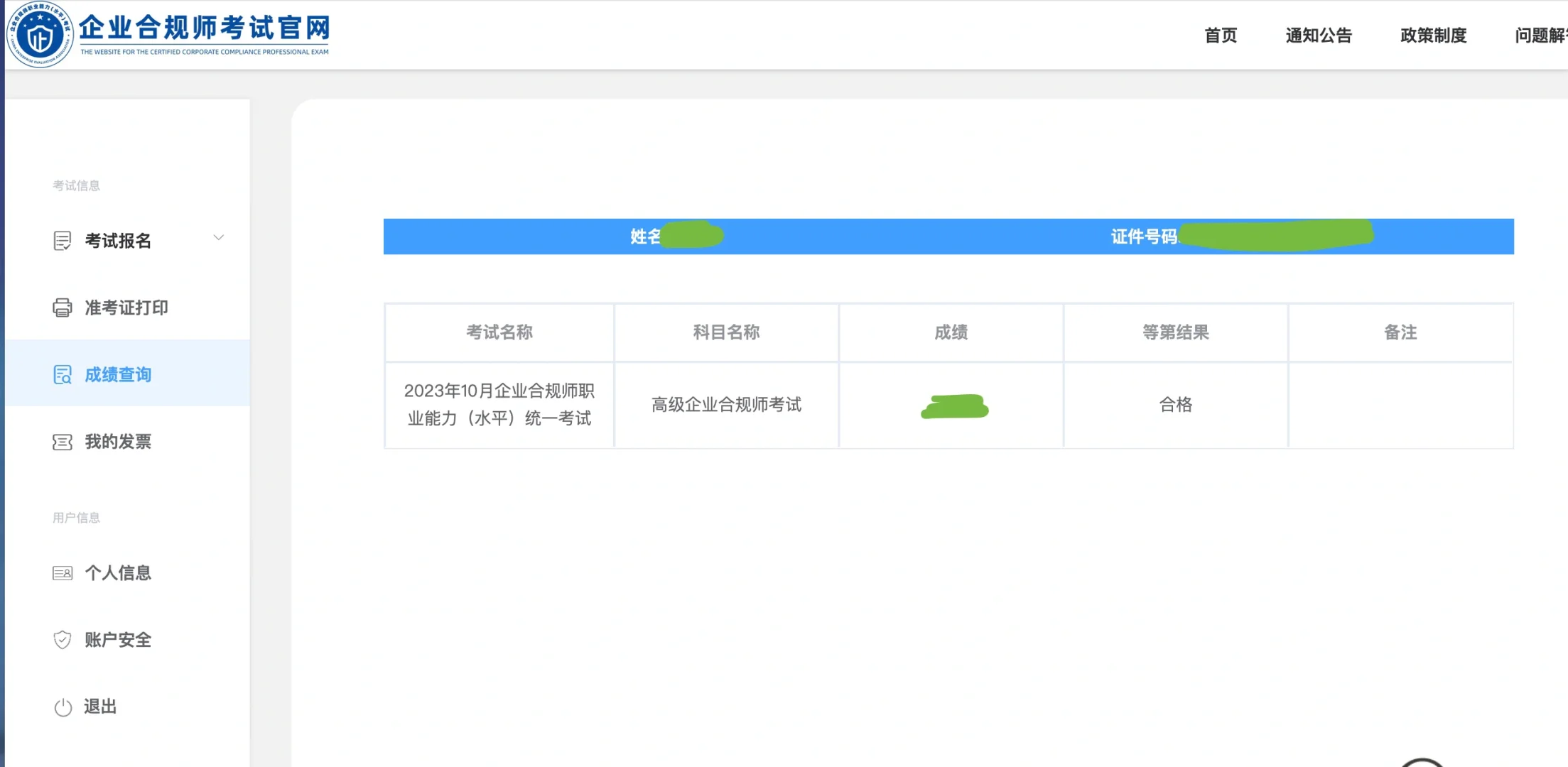Click the 准考证打印 sidebar entry

point(125,308)
